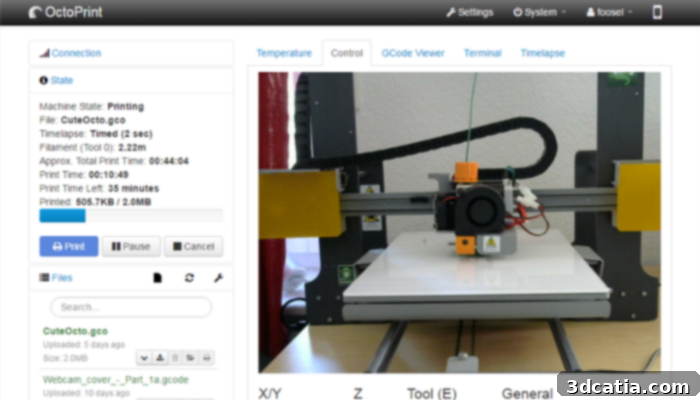Select Webcam_cover_-_Part_1a.gcode file
This screenshot has height=400, width=700.
coord(116,380)
